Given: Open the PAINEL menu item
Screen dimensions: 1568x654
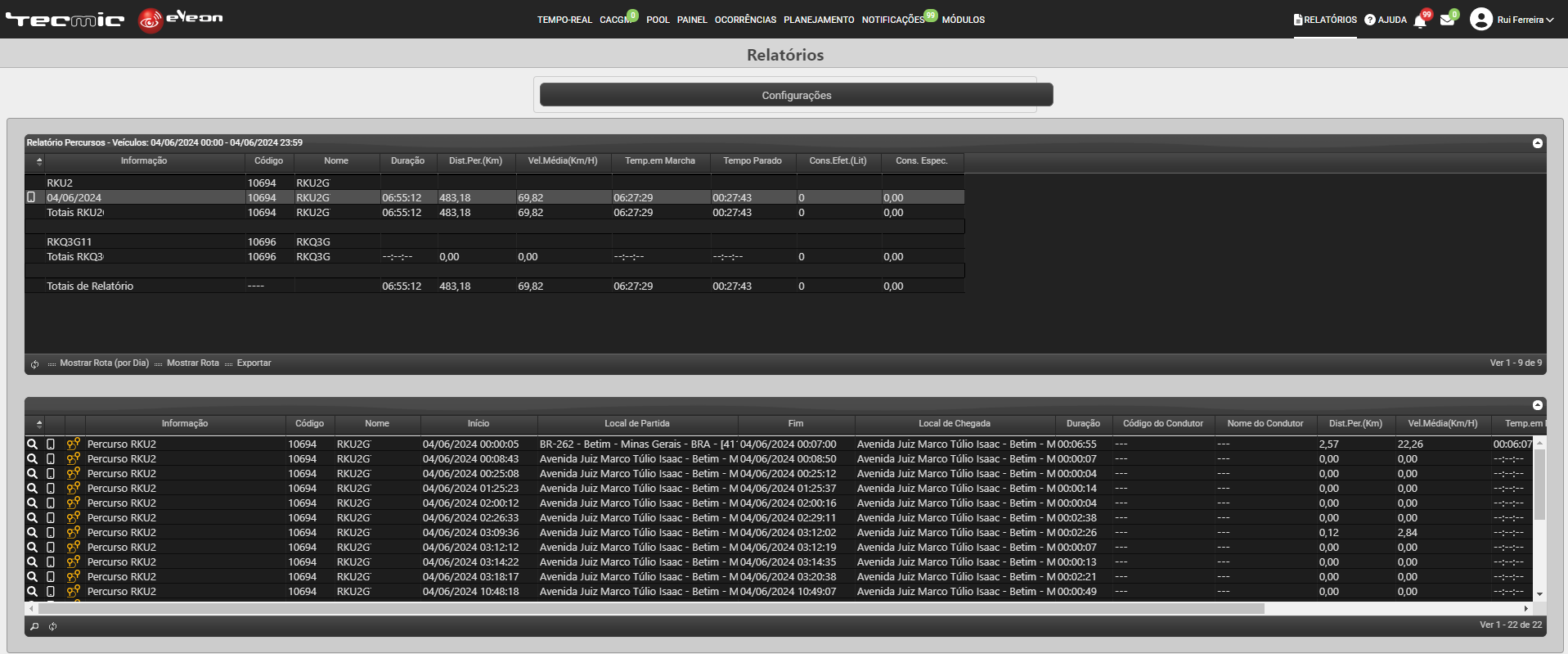Looking at the screenshot, I should coord(692,20).
